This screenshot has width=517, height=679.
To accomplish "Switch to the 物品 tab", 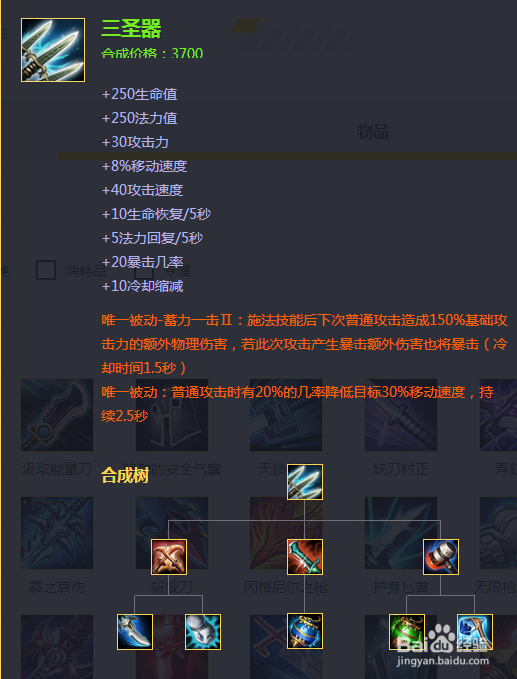I will coord(373,132).
